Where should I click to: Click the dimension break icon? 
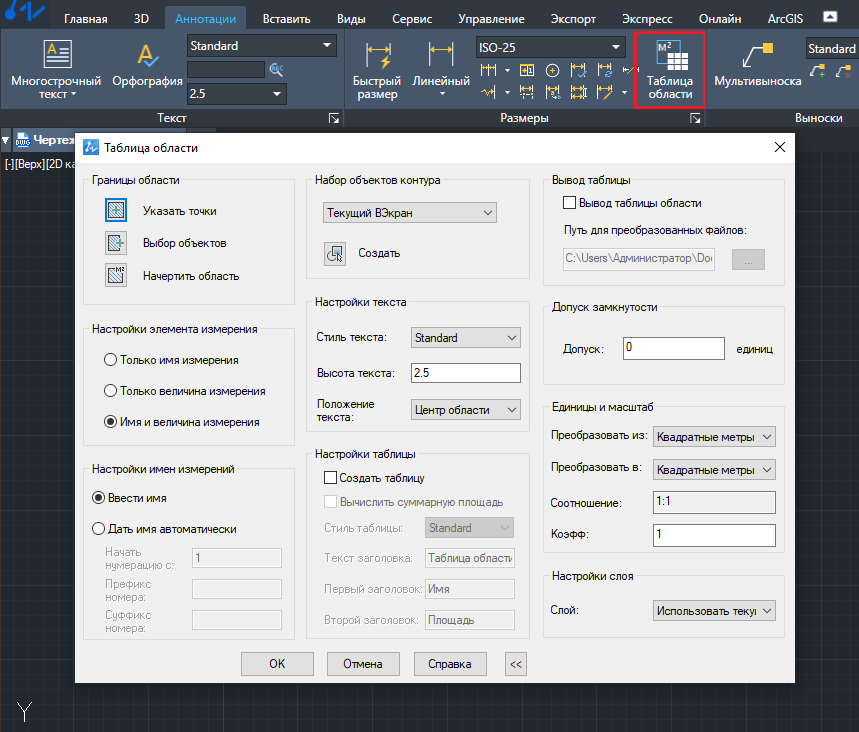pyautogui.click(x=526, y=92)
